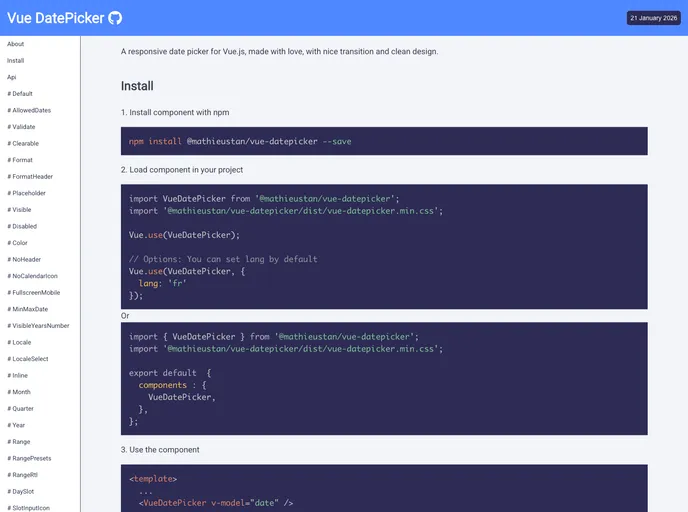The height and width of the screenshot is (512, 688).
Task: Go to # NoHeader sidebar entry
Action: pyautogui.click(x=24, y=259)
